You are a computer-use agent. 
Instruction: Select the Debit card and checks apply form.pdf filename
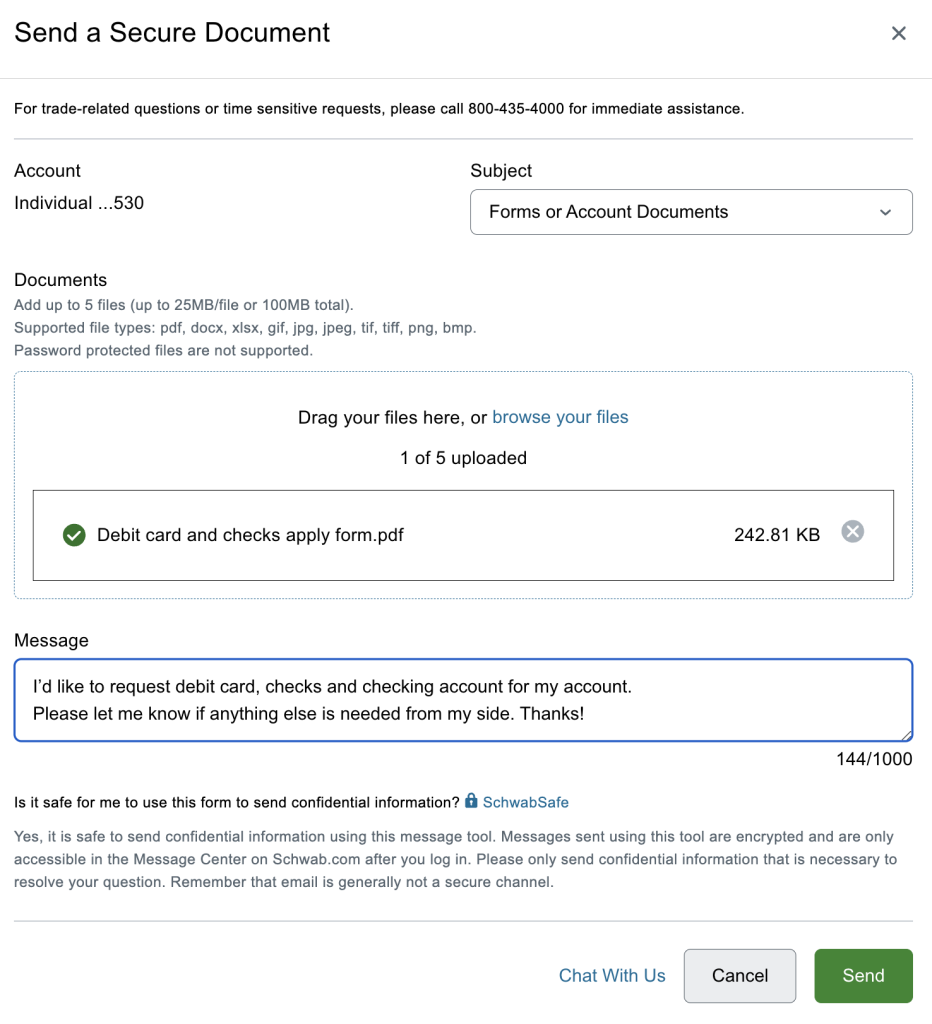click(250, 535)
